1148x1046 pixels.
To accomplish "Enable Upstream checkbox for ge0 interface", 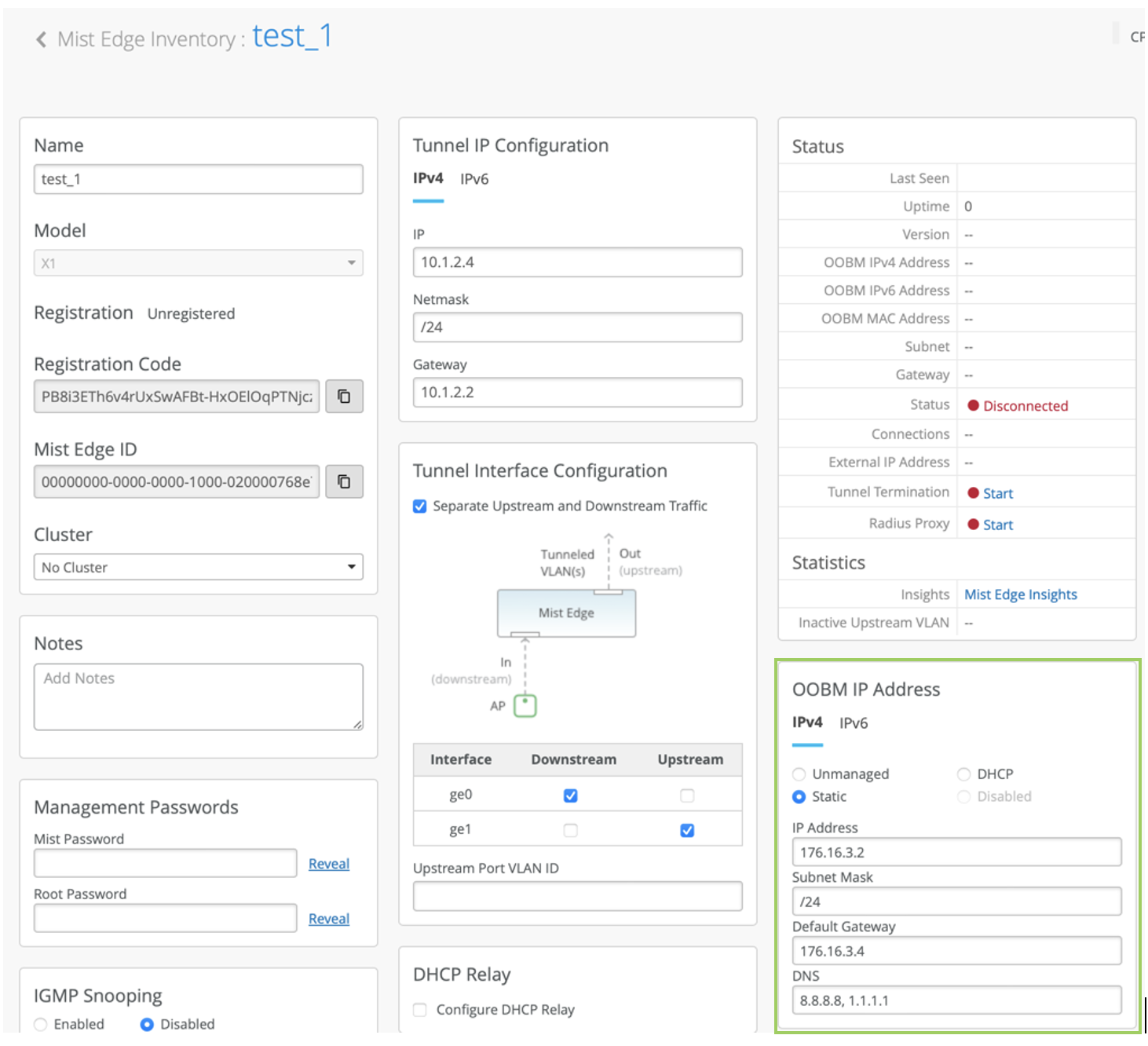I will [687, 795].
